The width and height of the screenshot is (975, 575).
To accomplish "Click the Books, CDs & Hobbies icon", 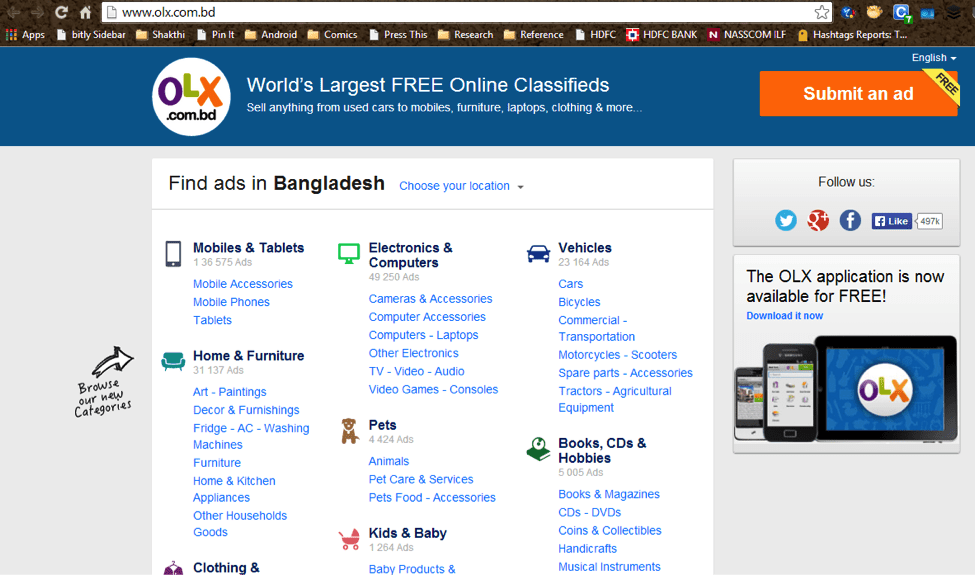I will (538, 448).
